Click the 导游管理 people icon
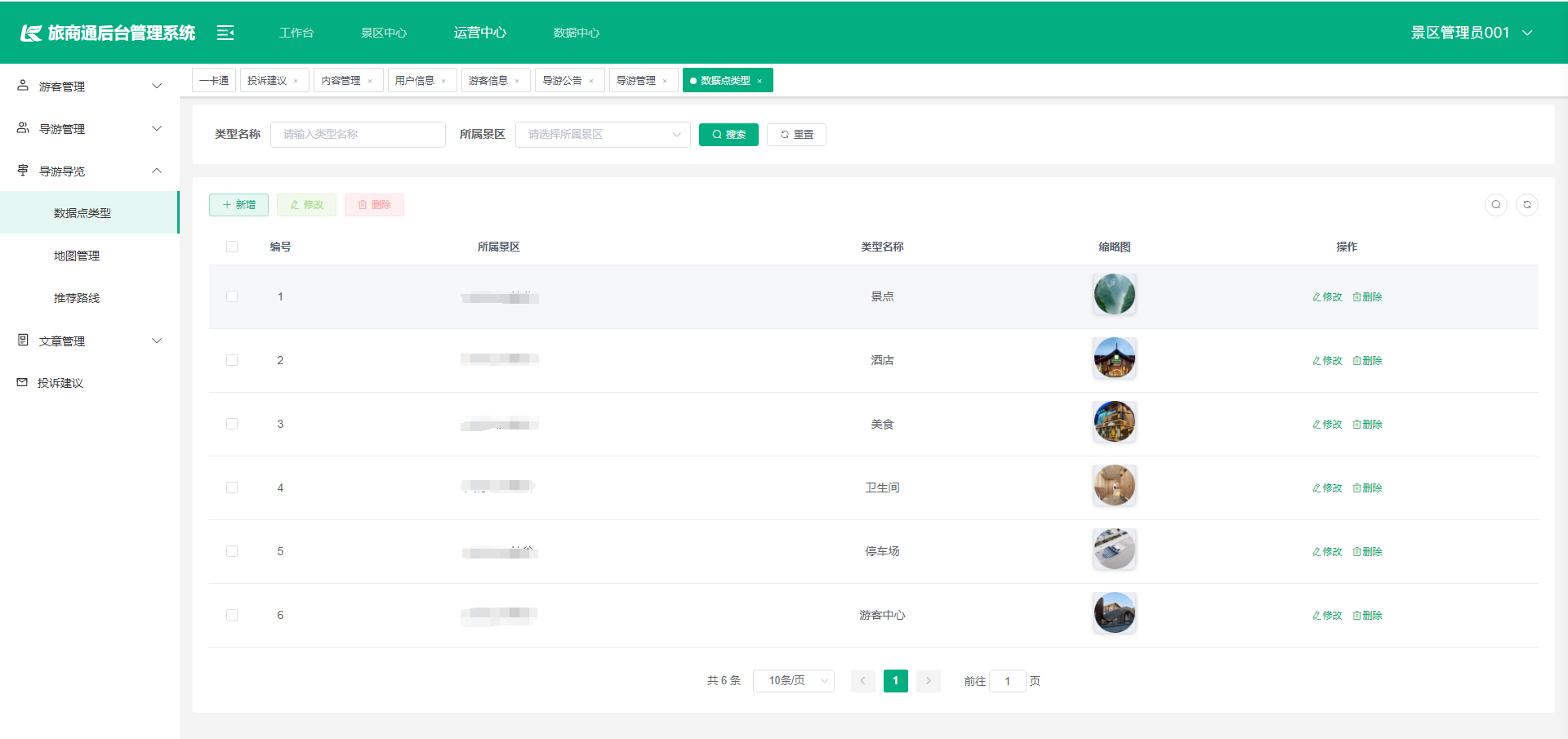Screen dimensions: 1568x739 (23, 128)
